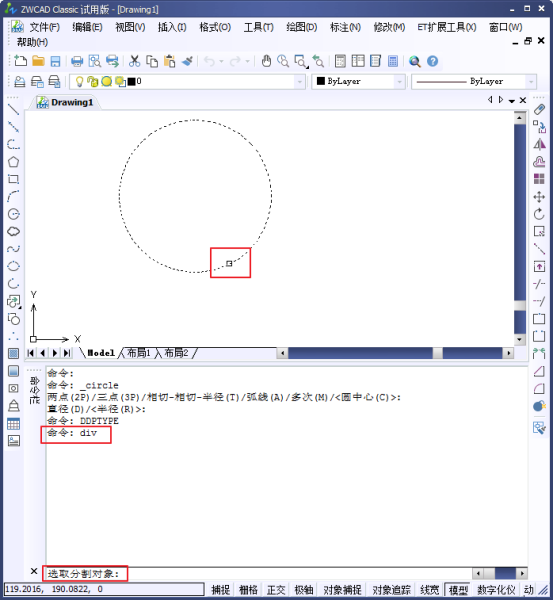Image resolution: width=554 pixels, height=601 pixels.
Task: Click the vertical scrollbar down arrow
Action: [519, 339]
